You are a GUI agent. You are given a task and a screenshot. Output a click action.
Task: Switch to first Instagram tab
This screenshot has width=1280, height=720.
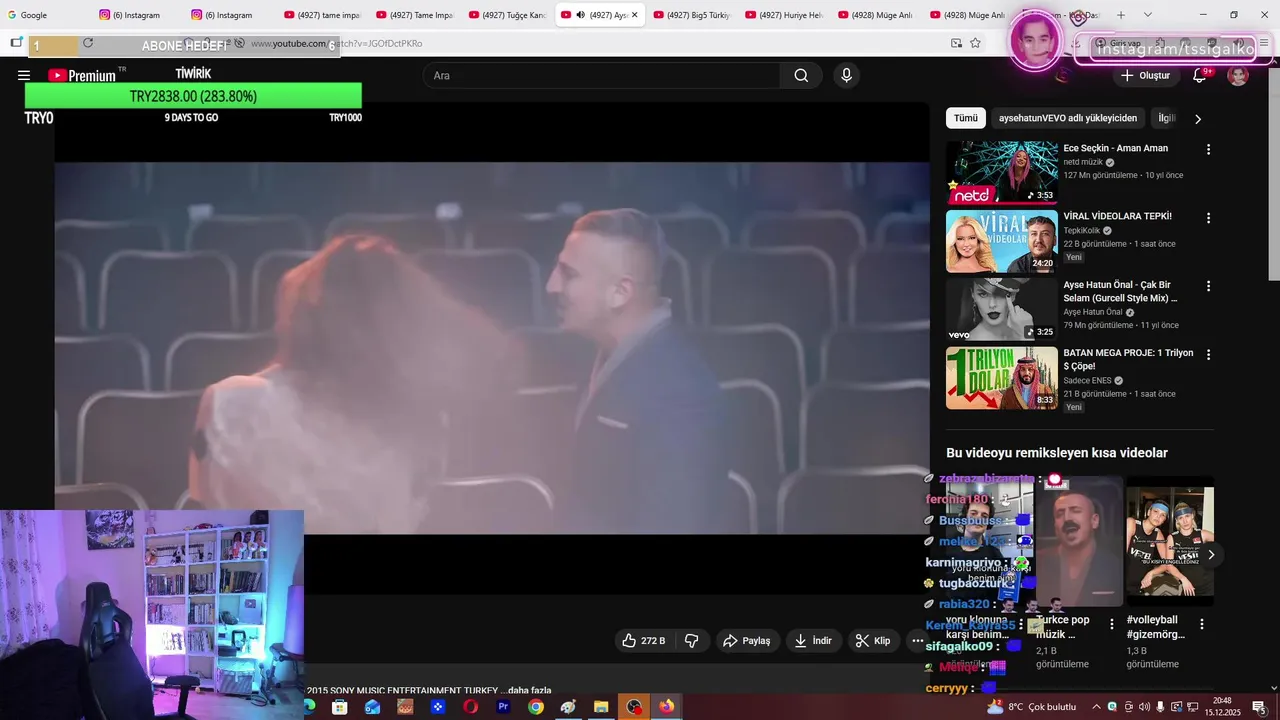coord(137,15)
